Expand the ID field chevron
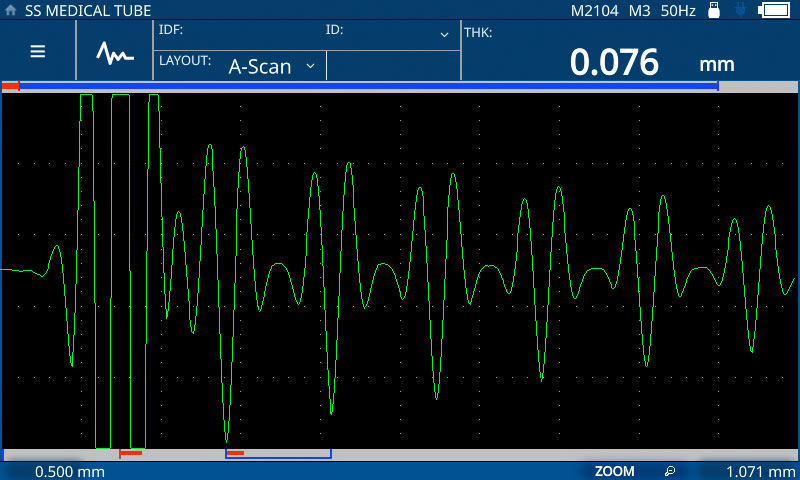 click(444, 35)
